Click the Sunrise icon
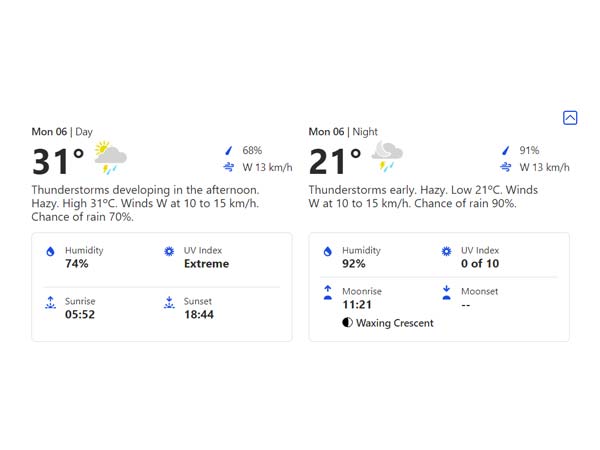This screenshot has height=450, width=600. click(x=50, y=302)
